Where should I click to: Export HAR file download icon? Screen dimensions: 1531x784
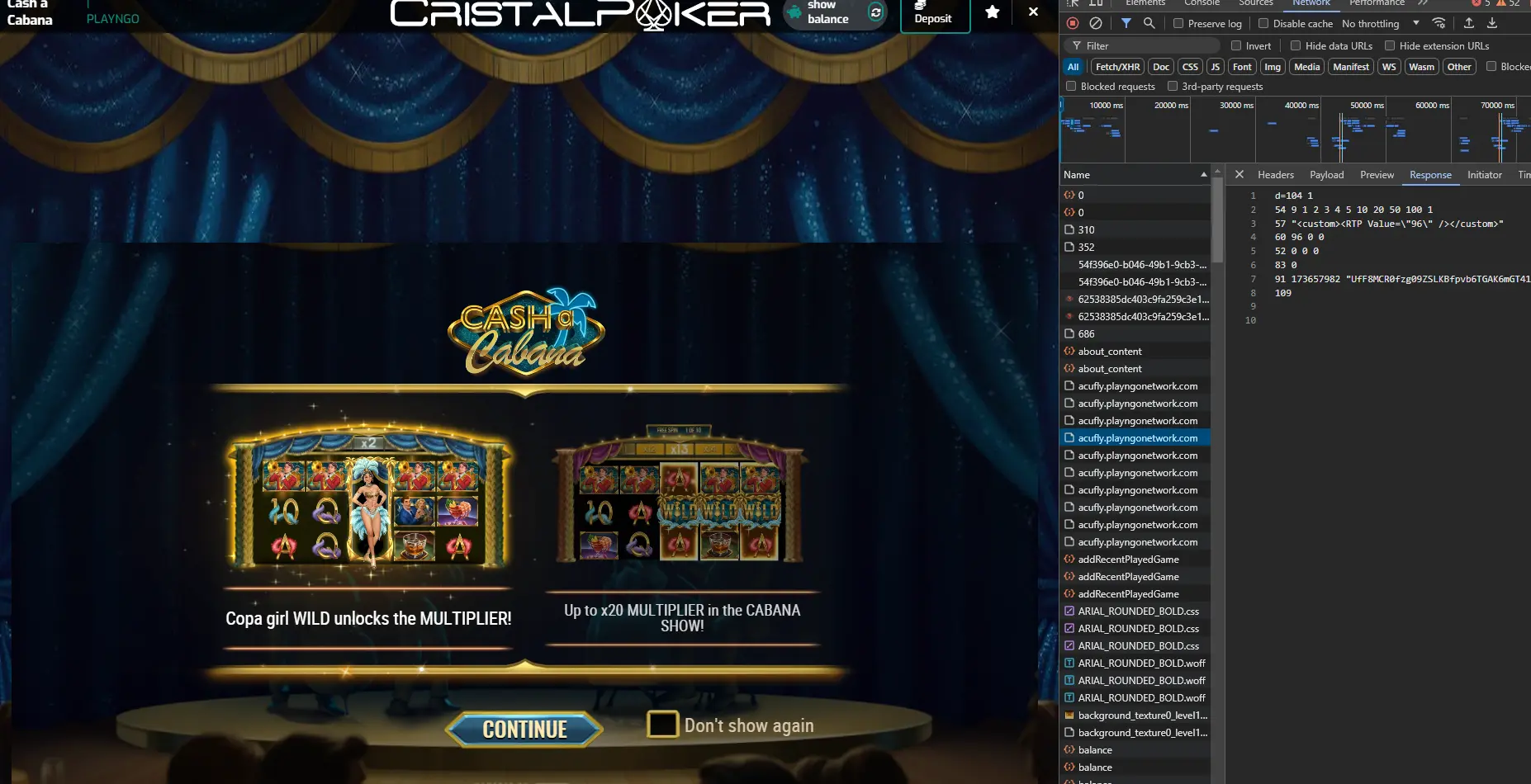tap(1492, 23)
